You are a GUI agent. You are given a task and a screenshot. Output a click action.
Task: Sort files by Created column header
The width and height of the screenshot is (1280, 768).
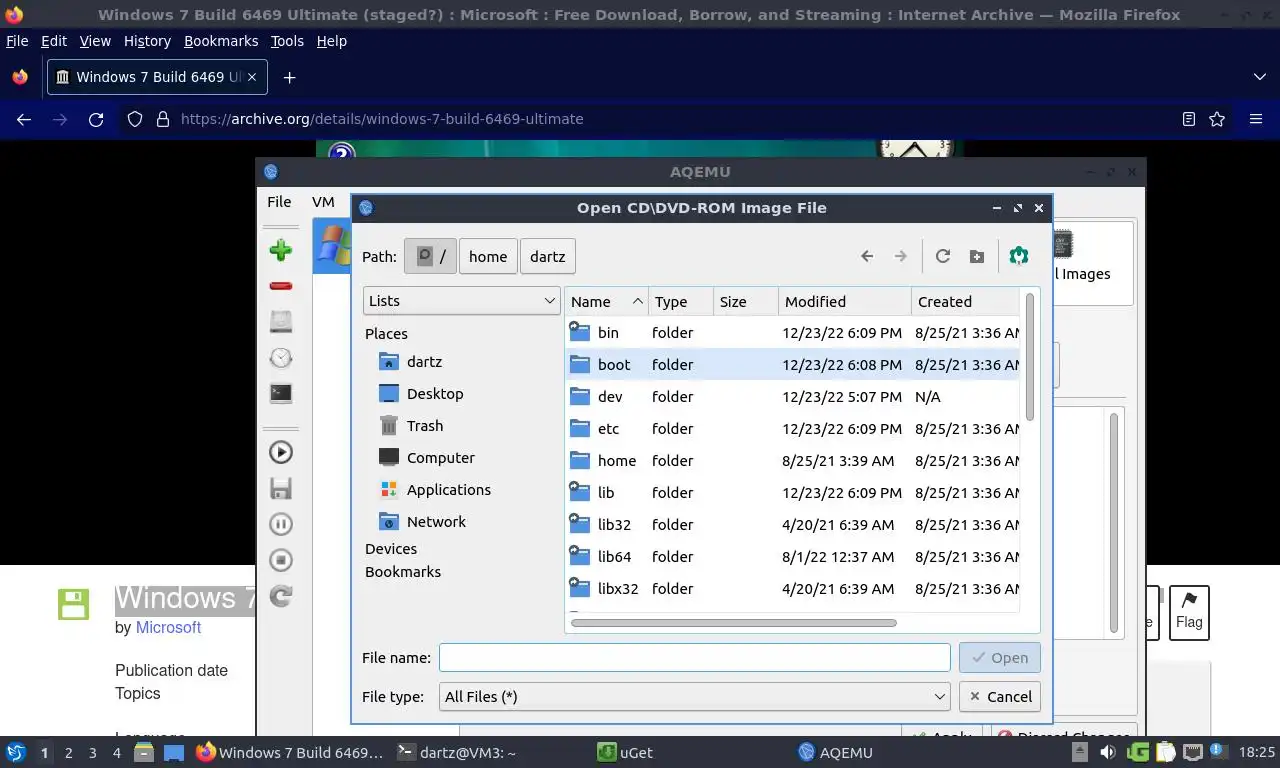pos(965,301)
